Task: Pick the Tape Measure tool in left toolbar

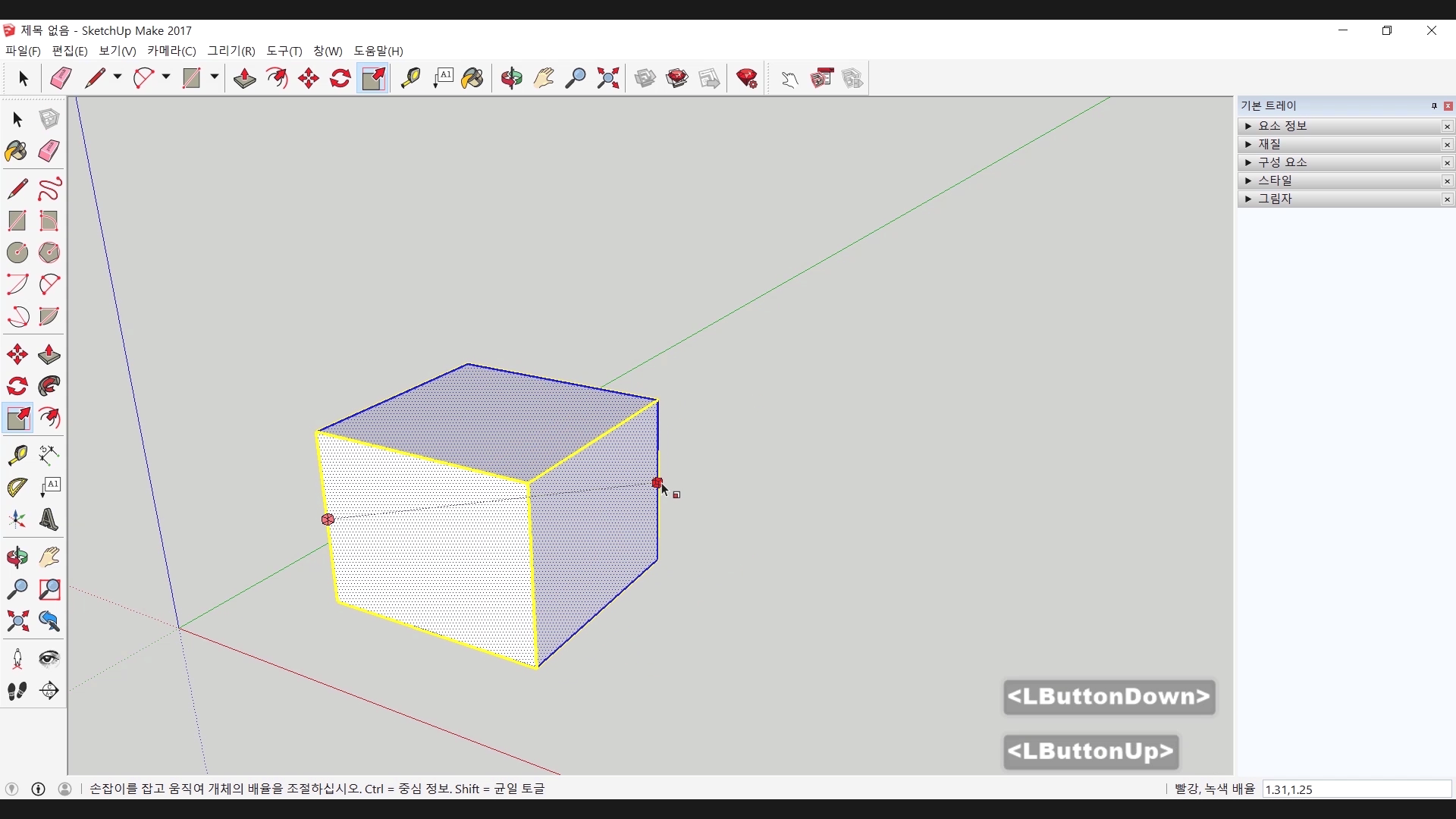Action: 17,454
